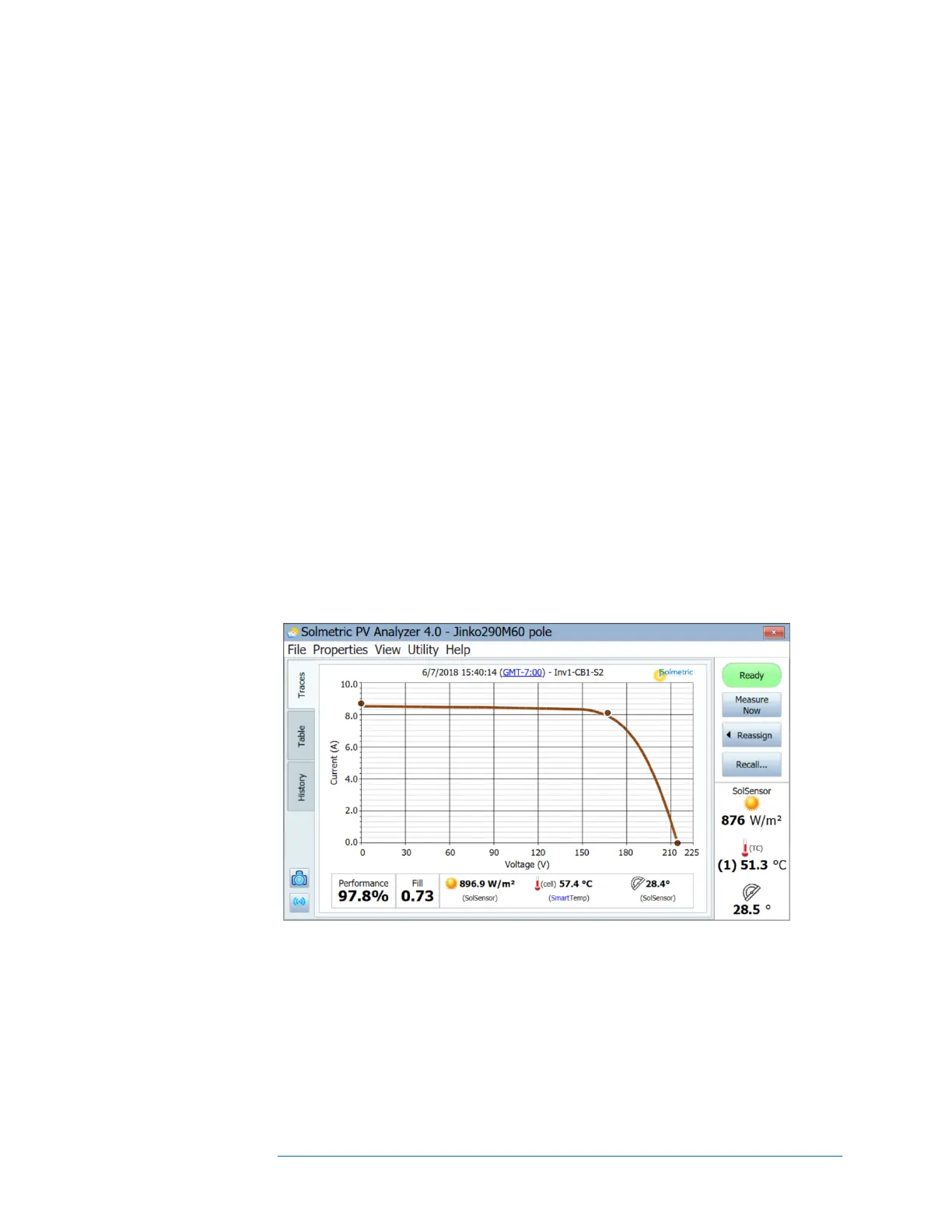Viewport: 952px width, 1232px height.
Task: Close the Solmetric PV Analyzer window
Action: tap(773, 632)
